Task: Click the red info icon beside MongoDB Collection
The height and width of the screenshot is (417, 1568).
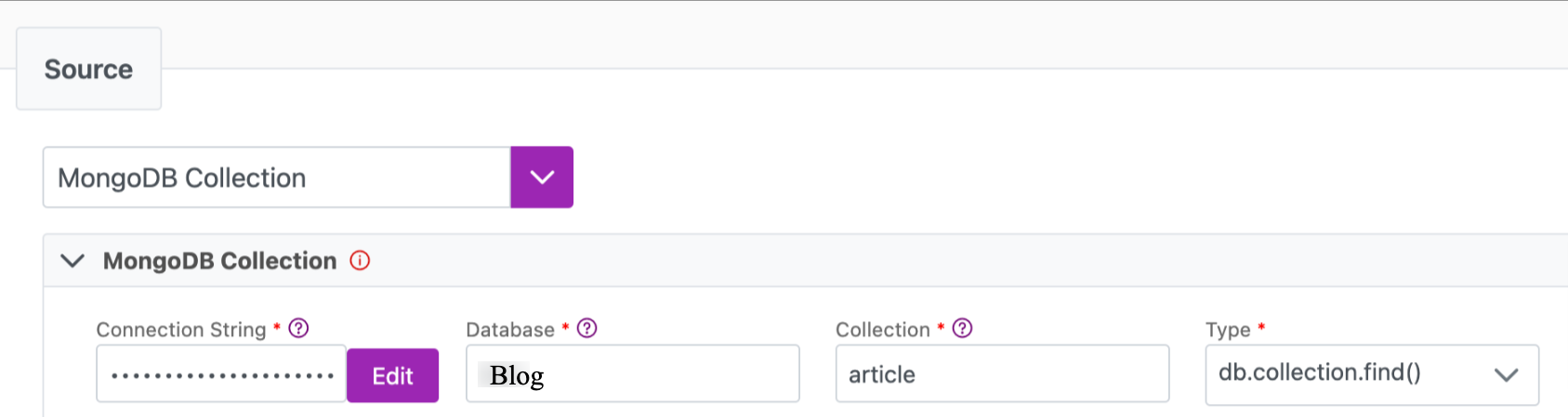Action: 360,261
